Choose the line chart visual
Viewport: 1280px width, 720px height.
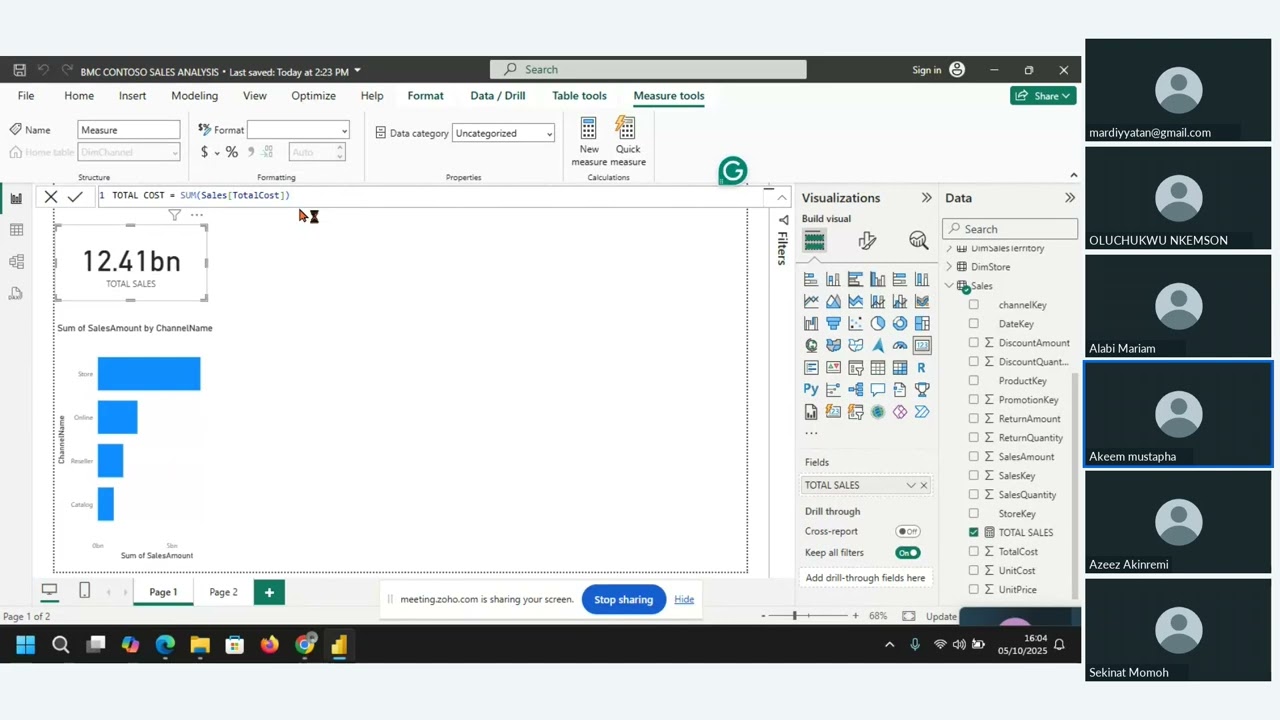(811, 301)
